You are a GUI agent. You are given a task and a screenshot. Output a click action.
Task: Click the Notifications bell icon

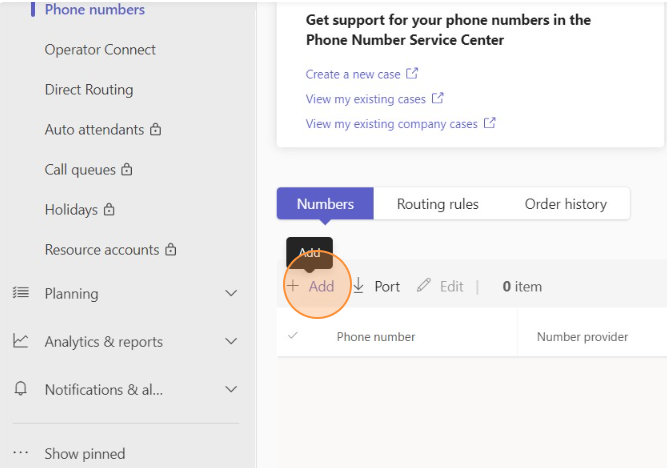click(x=20, y=389)
